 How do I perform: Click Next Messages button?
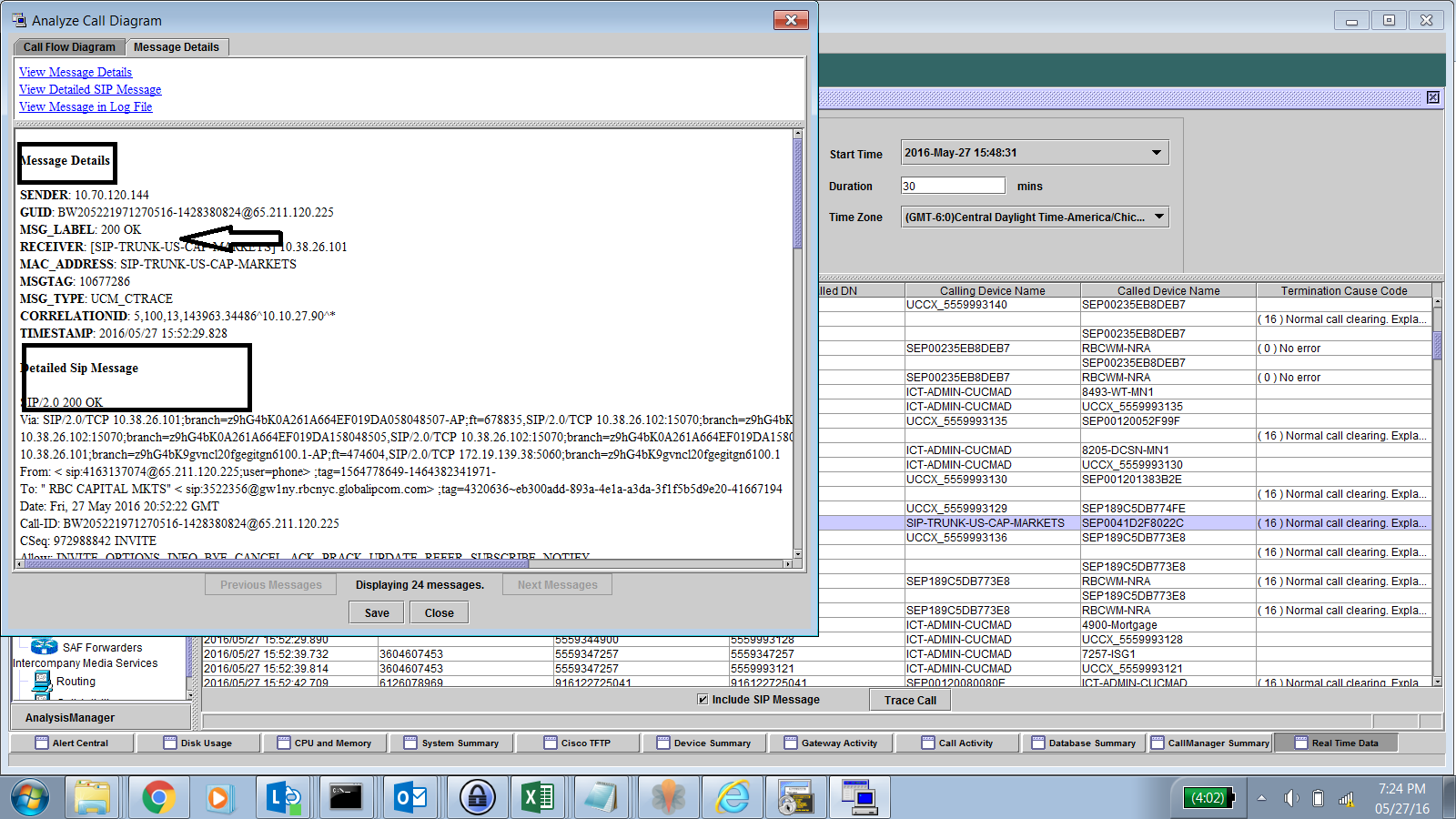coord(558,584)
